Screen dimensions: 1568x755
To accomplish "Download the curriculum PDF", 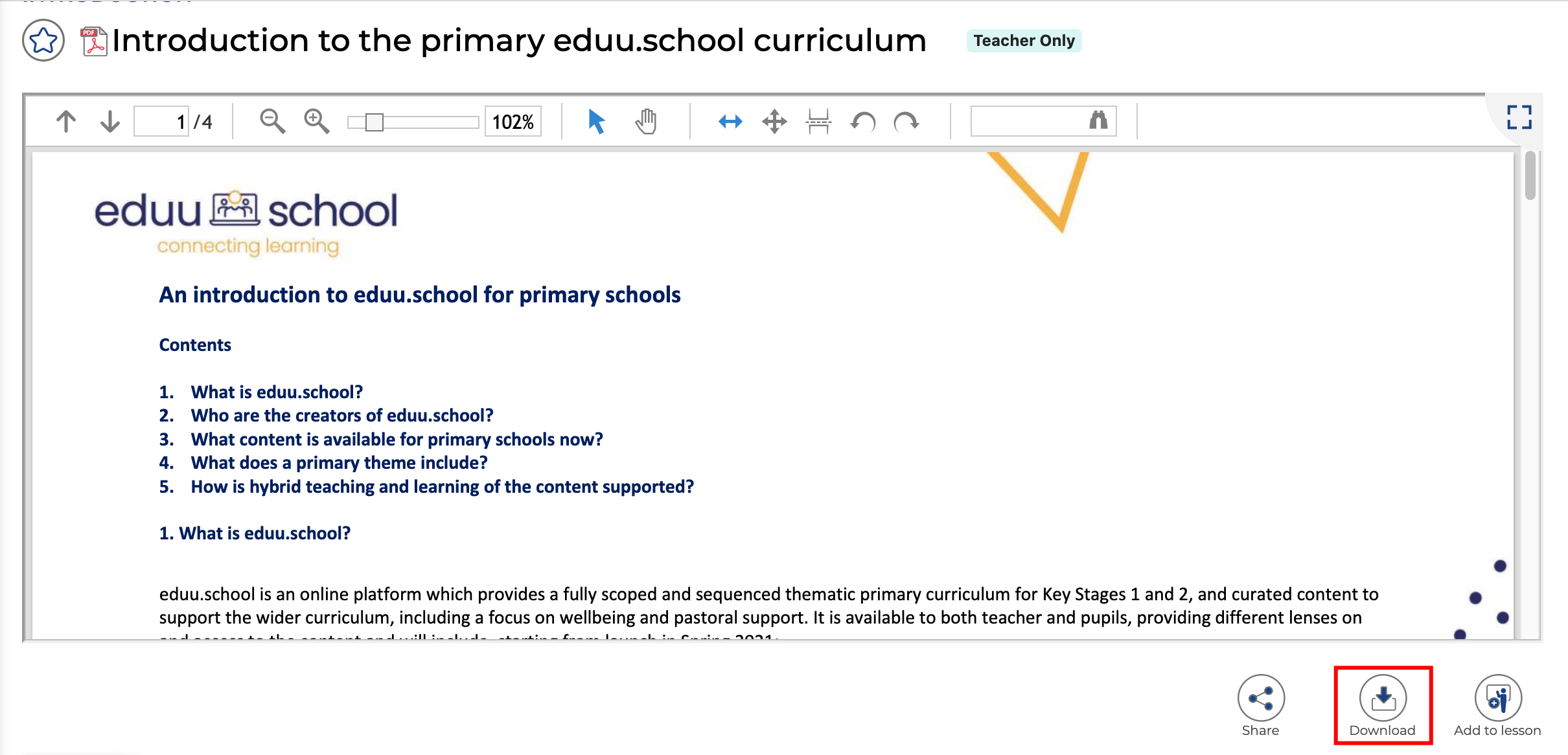I will tap(1383, 699).
